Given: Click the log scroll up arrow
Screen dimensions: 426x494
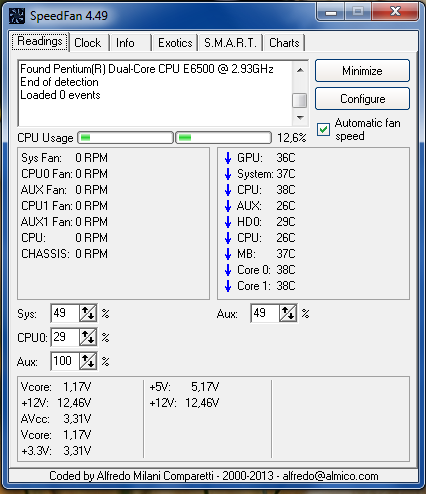Looking at the screenshot, I should coord(300,70).
